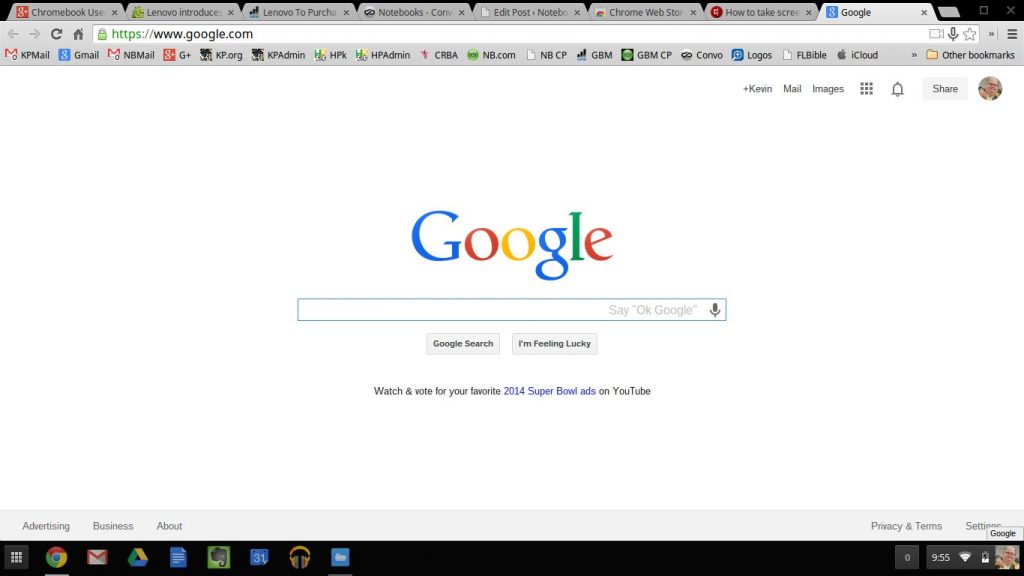Open Evernote from the shelf
The width and height of the screenshot is (1024, 576).
click(x=219, y=557)
